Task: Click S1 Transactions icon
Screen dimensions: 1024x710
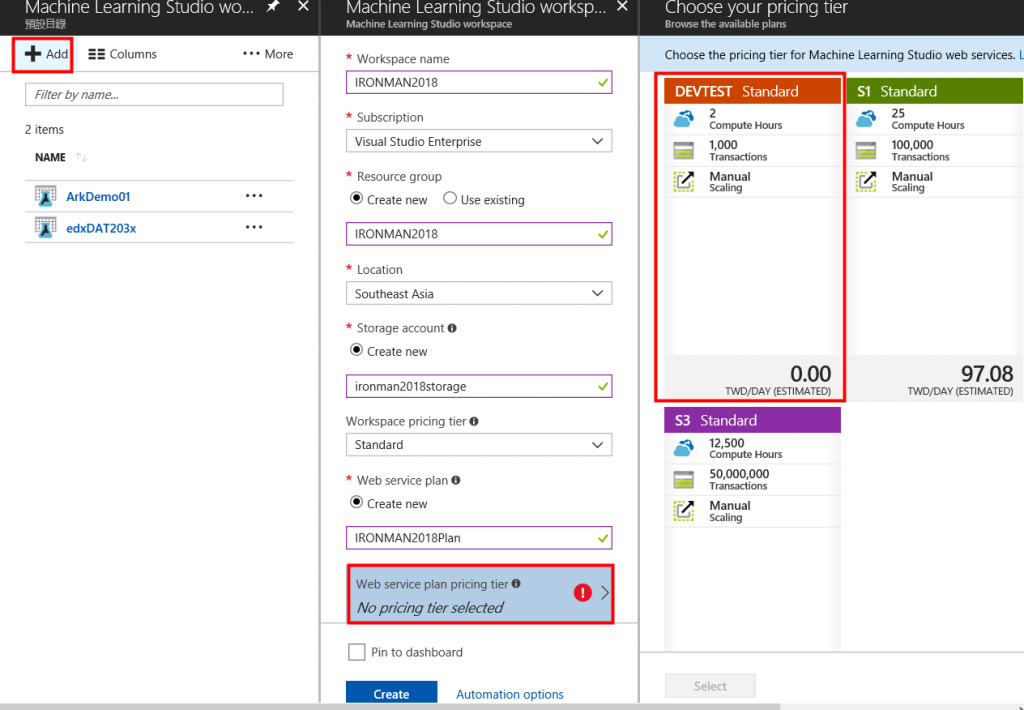Action: 866,150
